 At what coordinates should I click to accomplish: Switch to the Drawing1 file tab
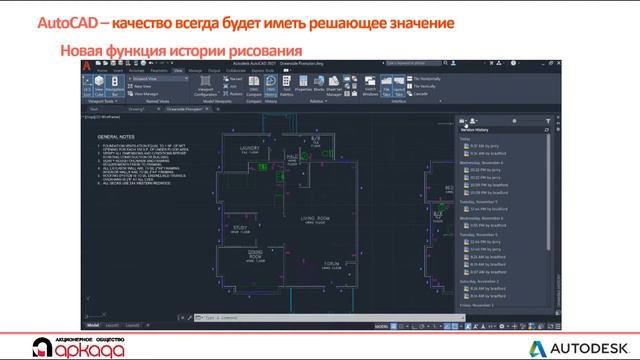[137, 109]
